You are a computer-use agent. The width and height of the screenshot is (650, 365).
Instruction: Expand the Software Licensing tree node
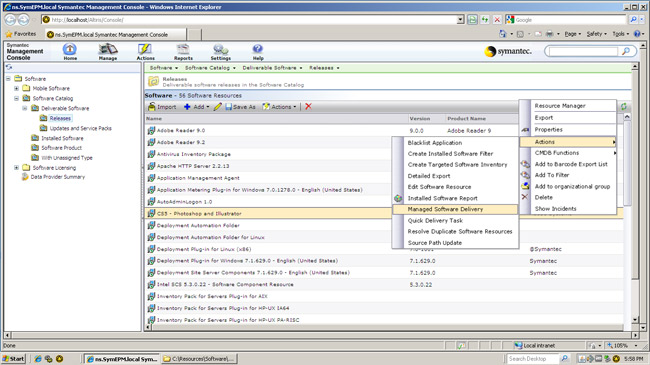pyautogui.click(x=17, y=168)
